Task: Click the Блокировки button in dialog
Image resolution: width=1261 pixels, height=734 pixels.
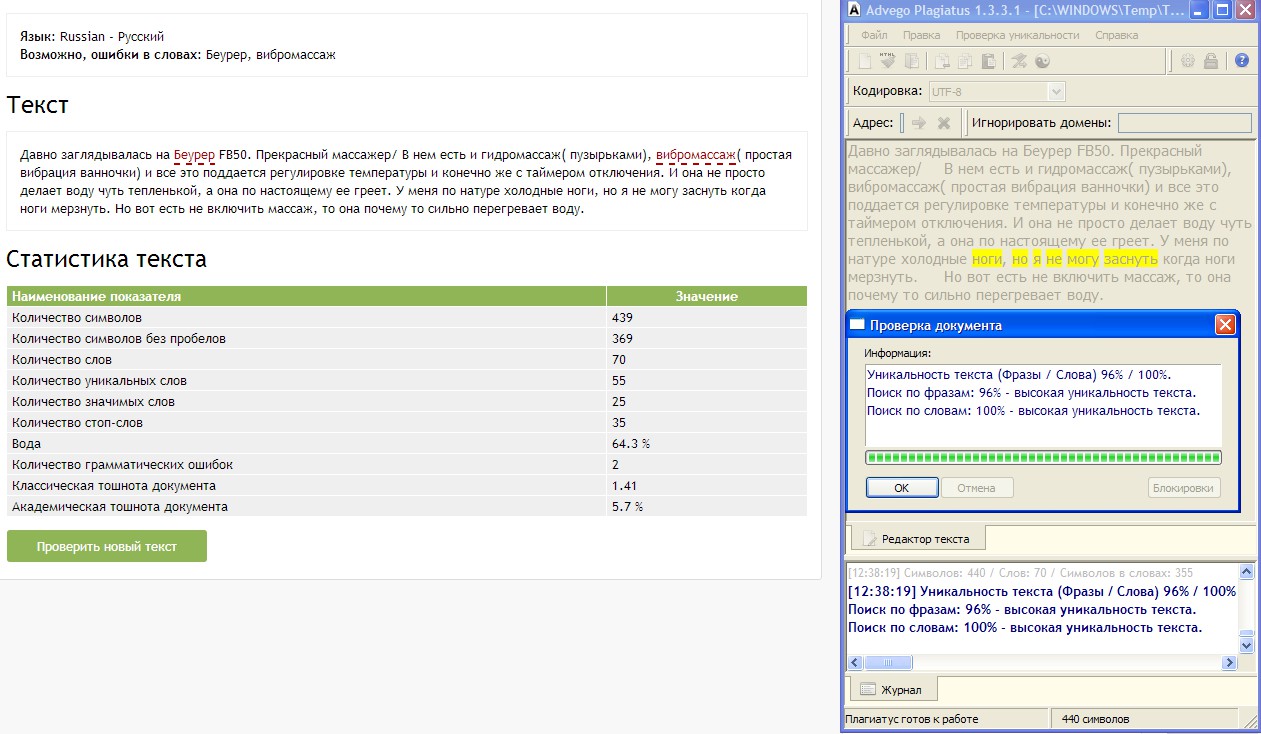Action: tap(1185, 488)
